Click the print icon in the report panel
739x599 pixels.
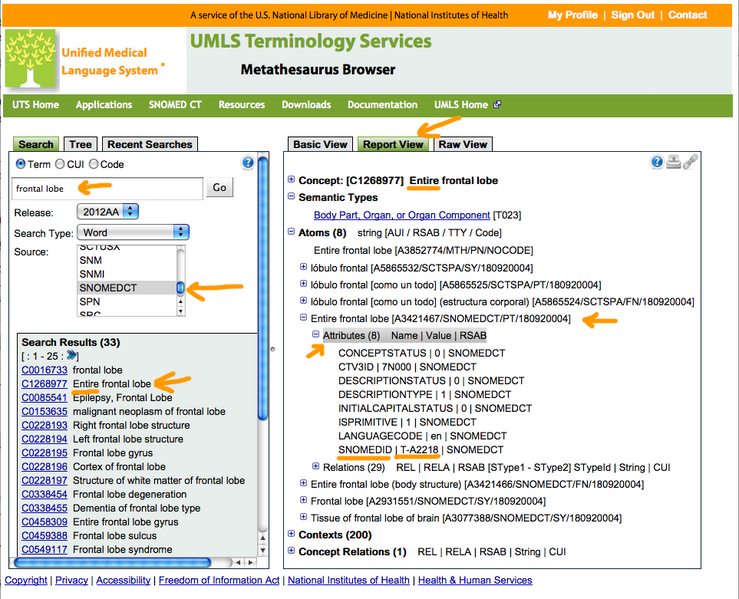pyautogui.click(x=674, y=163)
